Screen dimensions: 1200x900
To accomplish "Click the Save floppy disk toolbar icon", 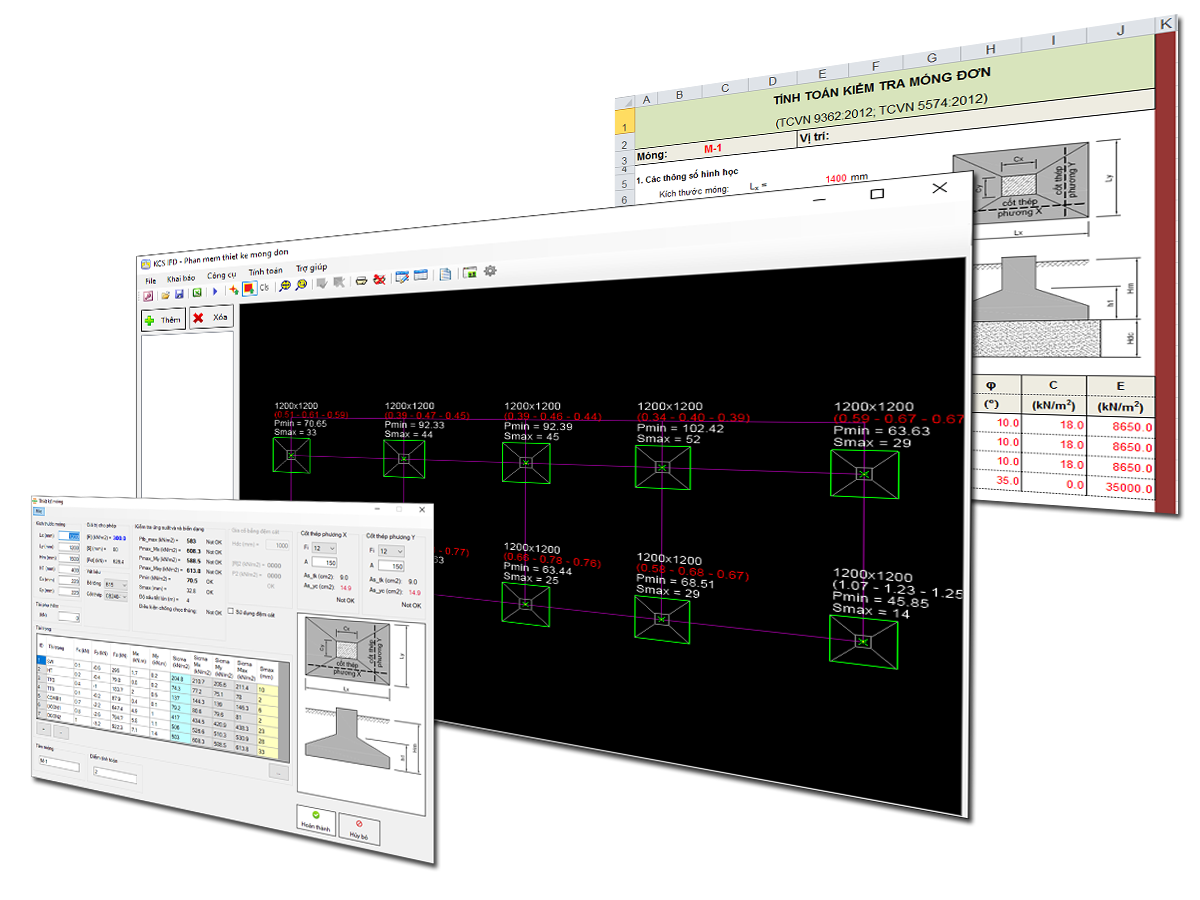I will [x=179, y=294].
